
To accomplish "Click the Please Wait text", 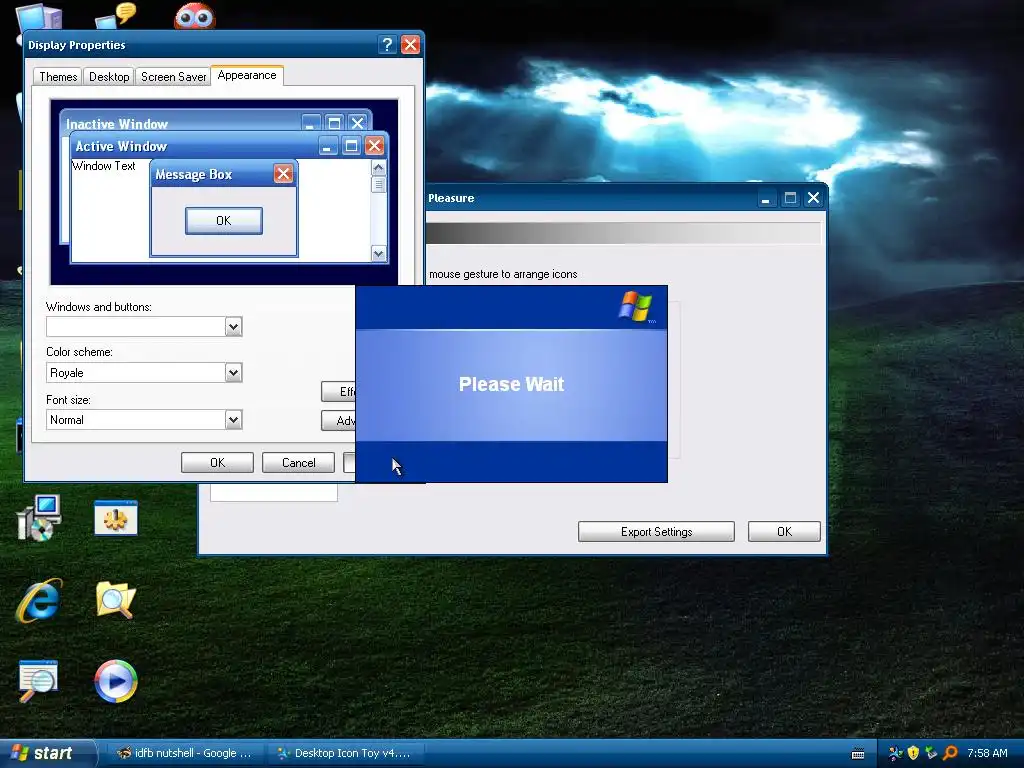I will point(511,384).
